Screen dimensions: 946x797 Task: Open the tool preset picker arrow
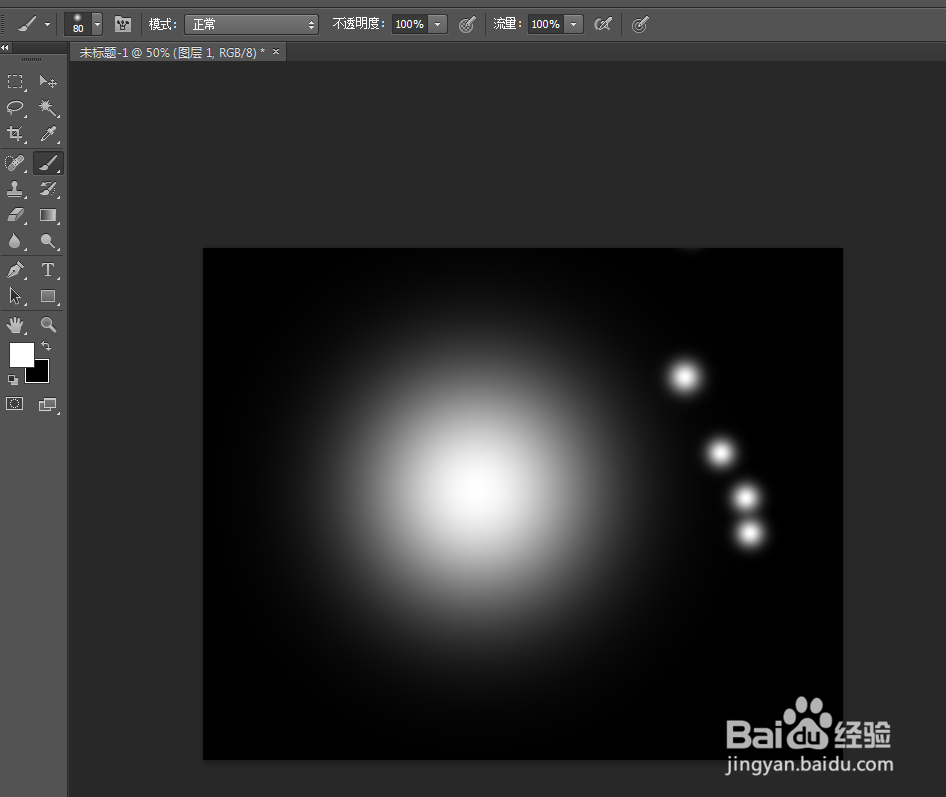click(47, 25)
